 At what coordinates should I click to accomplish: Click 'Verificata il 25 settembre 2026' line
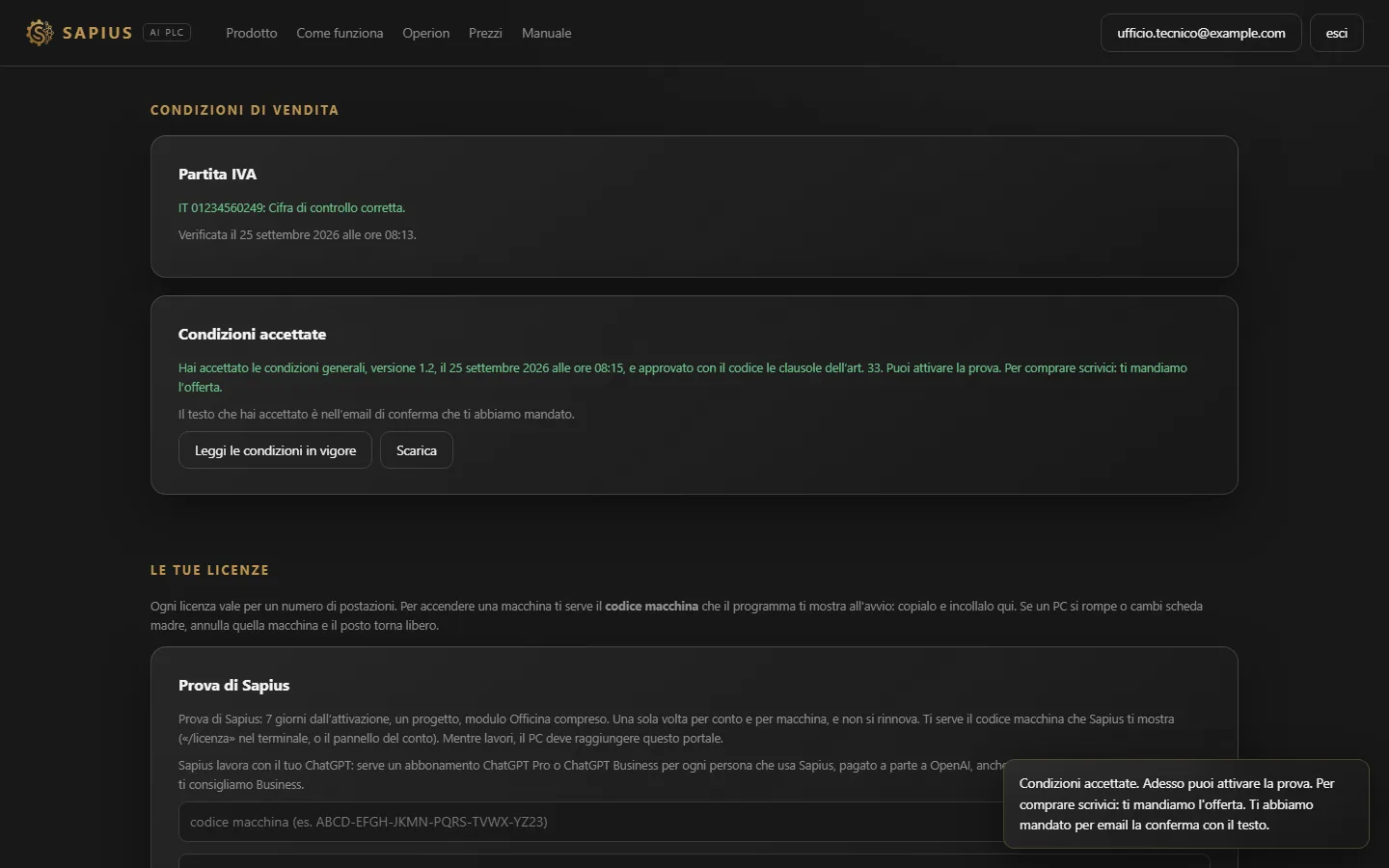(x=297, y=234)
